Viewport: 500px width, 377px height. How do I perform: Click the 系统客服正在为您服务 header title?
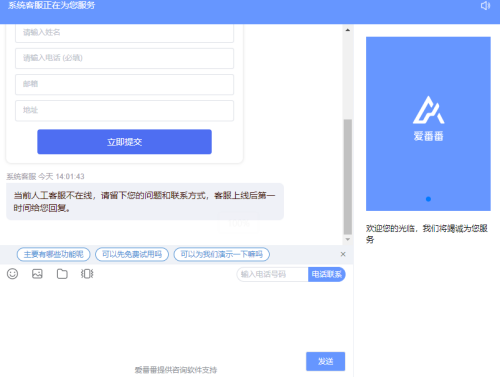(x=51, y=5)
